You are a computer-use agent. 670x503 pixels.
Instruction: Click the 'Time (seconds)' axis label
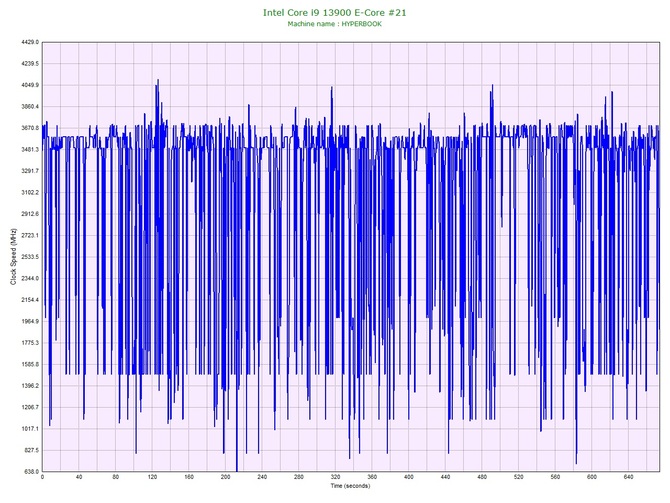(350, 486)
